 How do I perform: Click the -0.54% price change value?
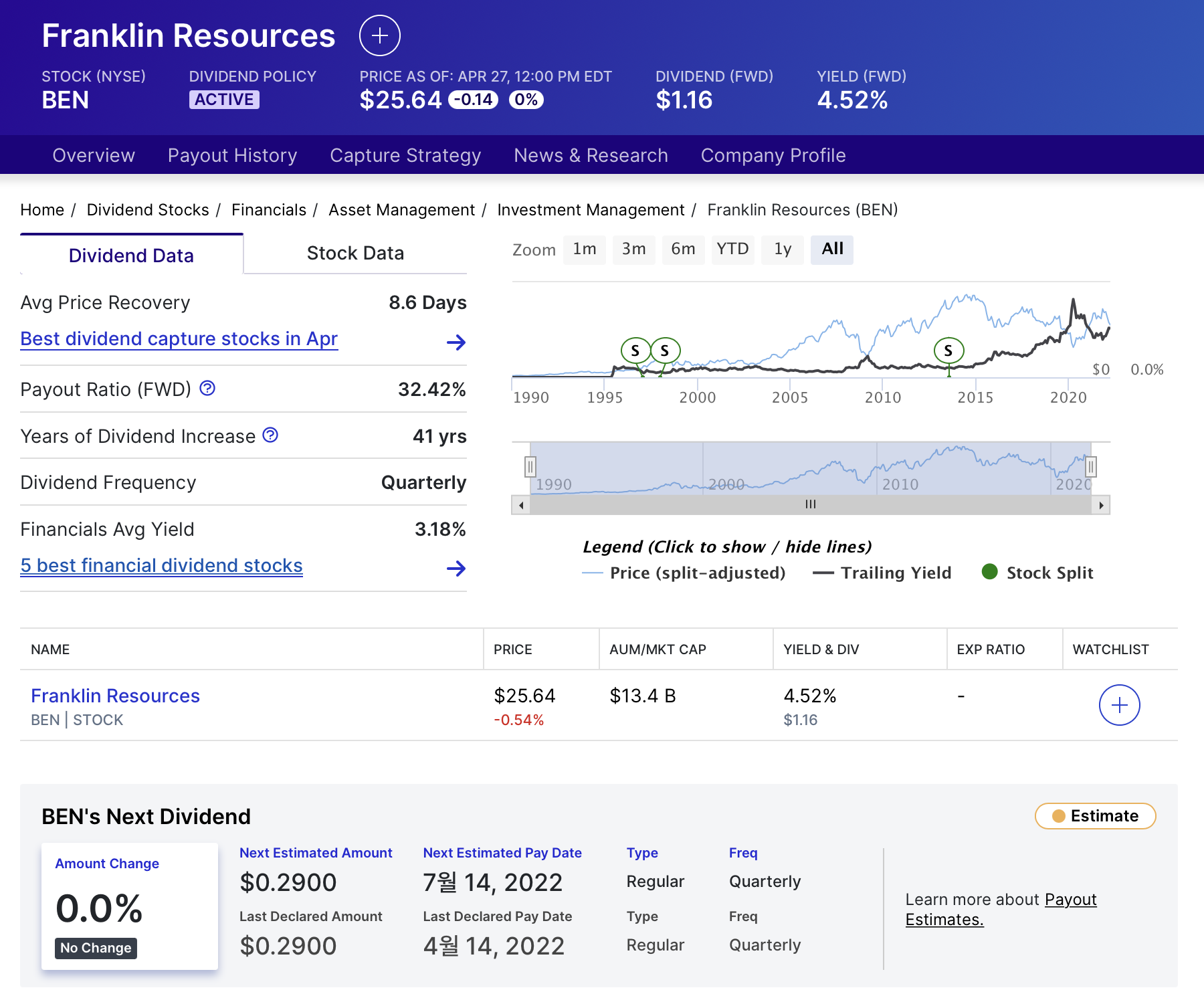point(519,720)
